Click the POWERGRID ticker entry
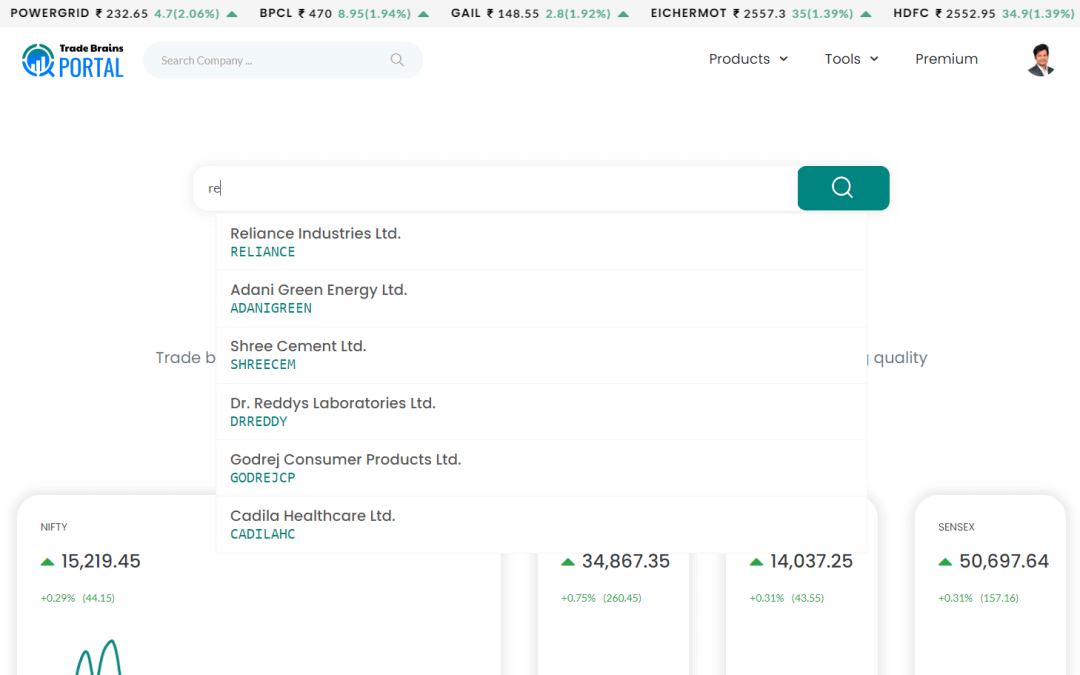Viewport: 1080px width, 675px height. pos(124,14)
